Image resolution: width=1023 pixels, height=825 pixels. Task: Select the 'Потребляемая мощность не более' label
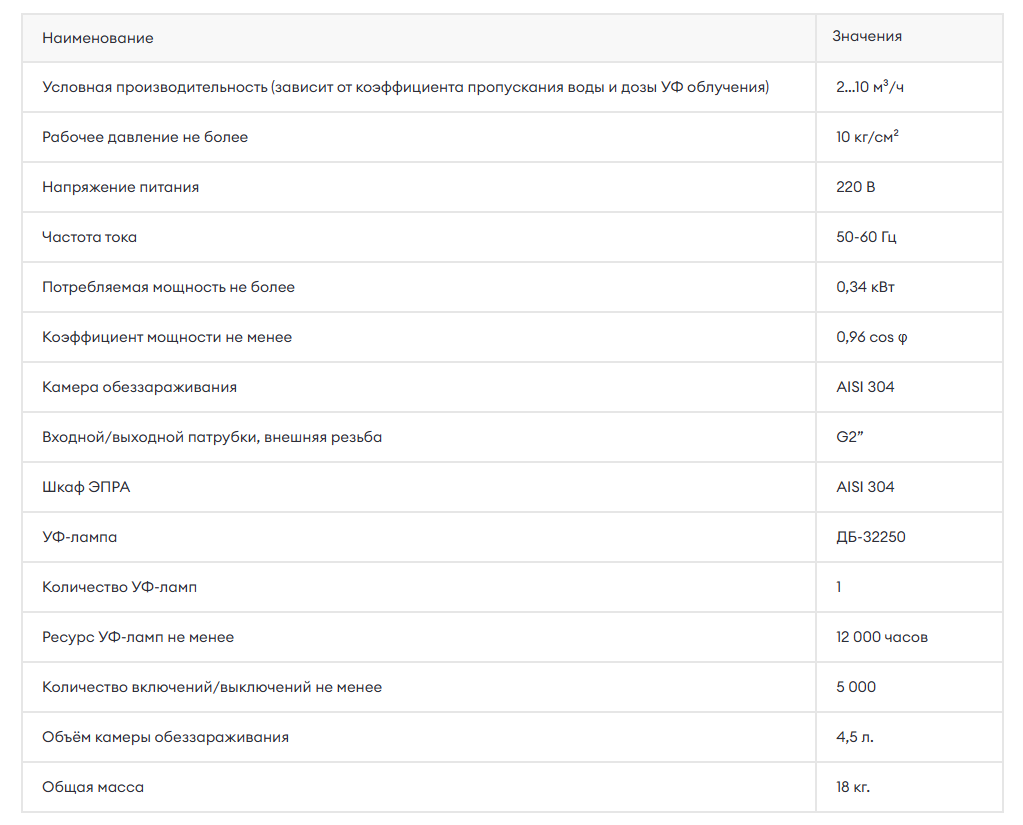[x=168, y=287]
